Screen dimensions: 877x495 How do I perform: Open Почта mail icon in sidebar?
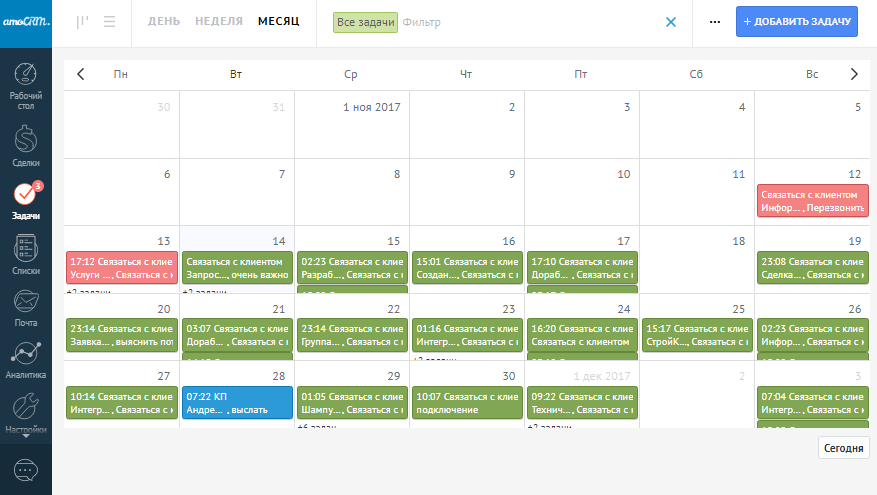(x=26, y=302)
